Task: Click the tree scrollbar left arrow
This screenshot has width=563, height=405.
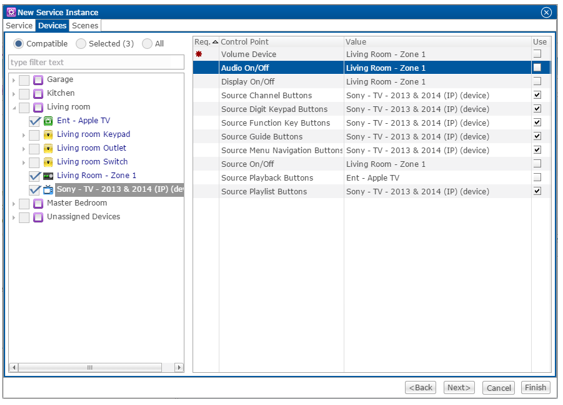Action: coord(14,367)
